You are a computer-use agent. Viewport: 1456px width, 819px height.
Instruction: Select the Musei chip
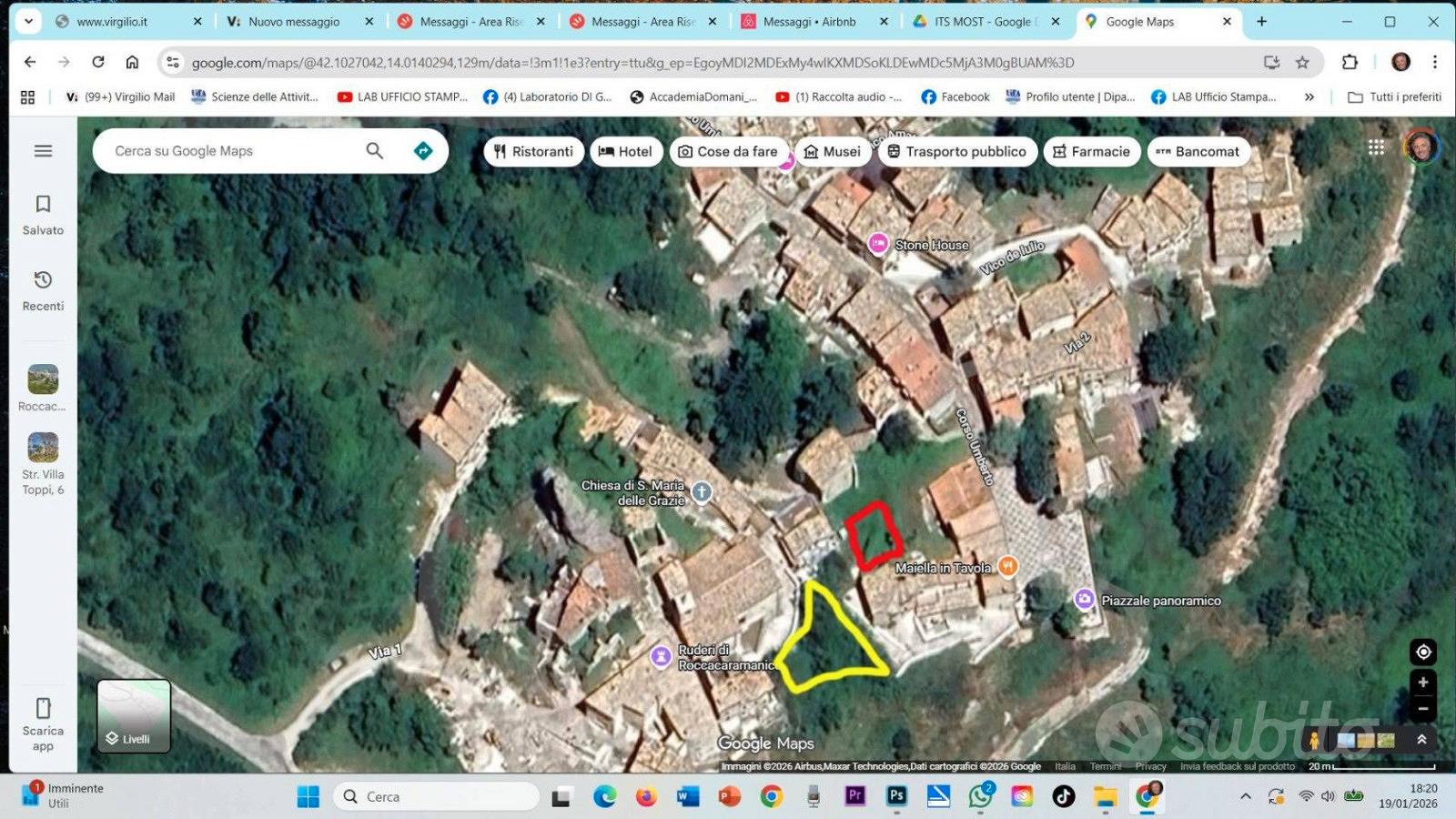pyautogui.click(x=832, y=152)
